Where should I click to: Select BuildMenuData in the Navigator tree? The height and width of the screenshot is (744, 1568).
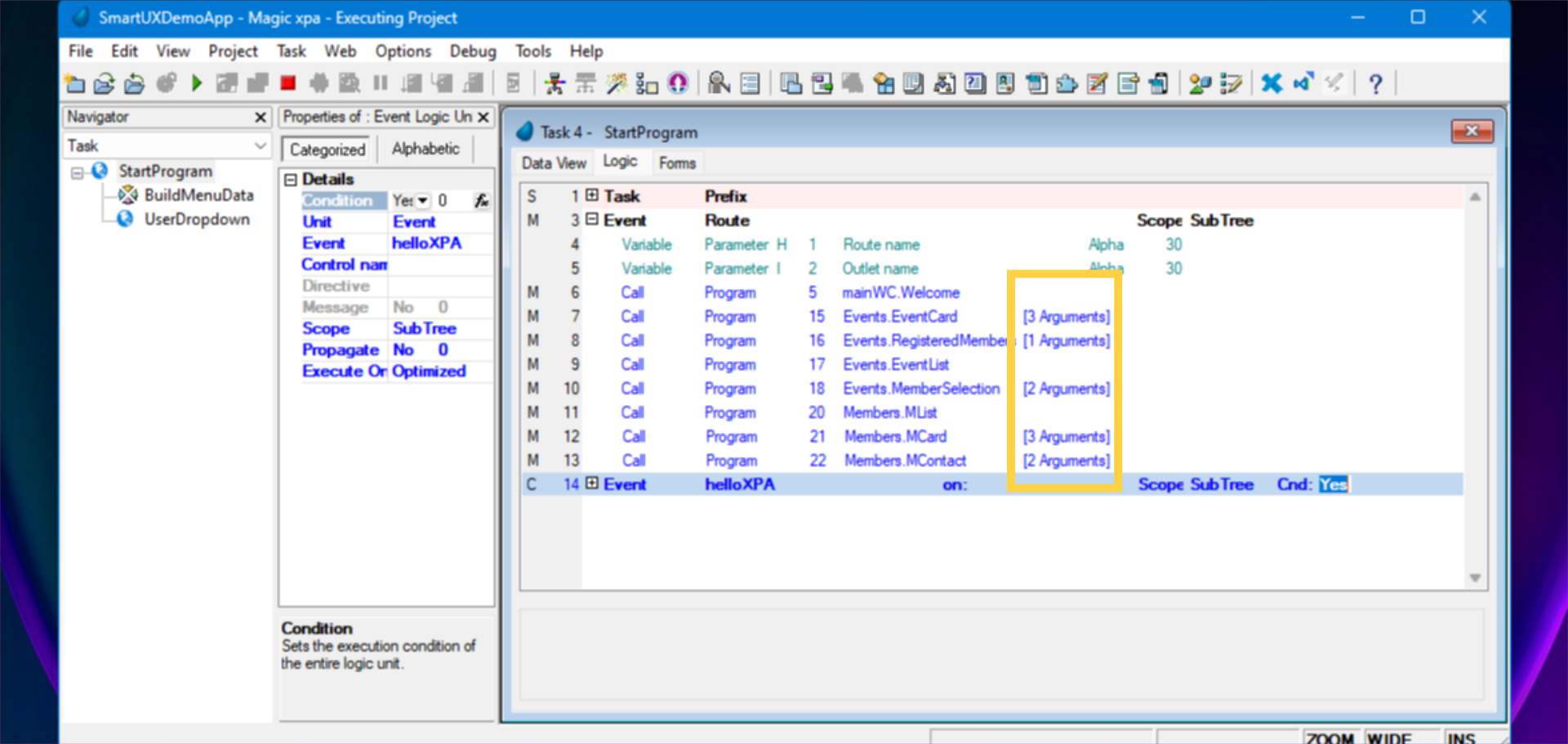pyautogui.click(x=198, y=195)
